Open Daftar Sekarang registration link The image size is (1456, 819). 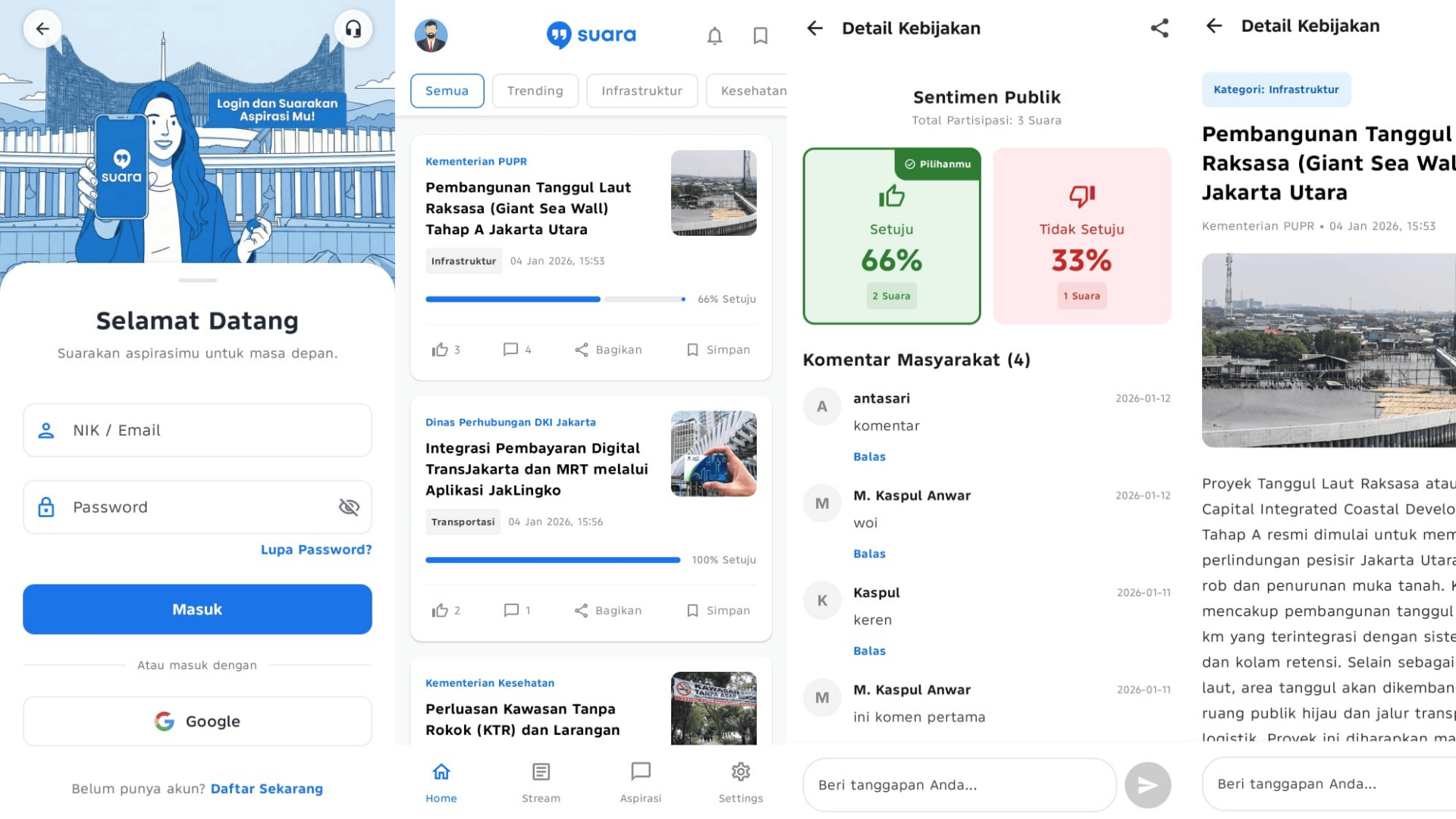(267, 789)
